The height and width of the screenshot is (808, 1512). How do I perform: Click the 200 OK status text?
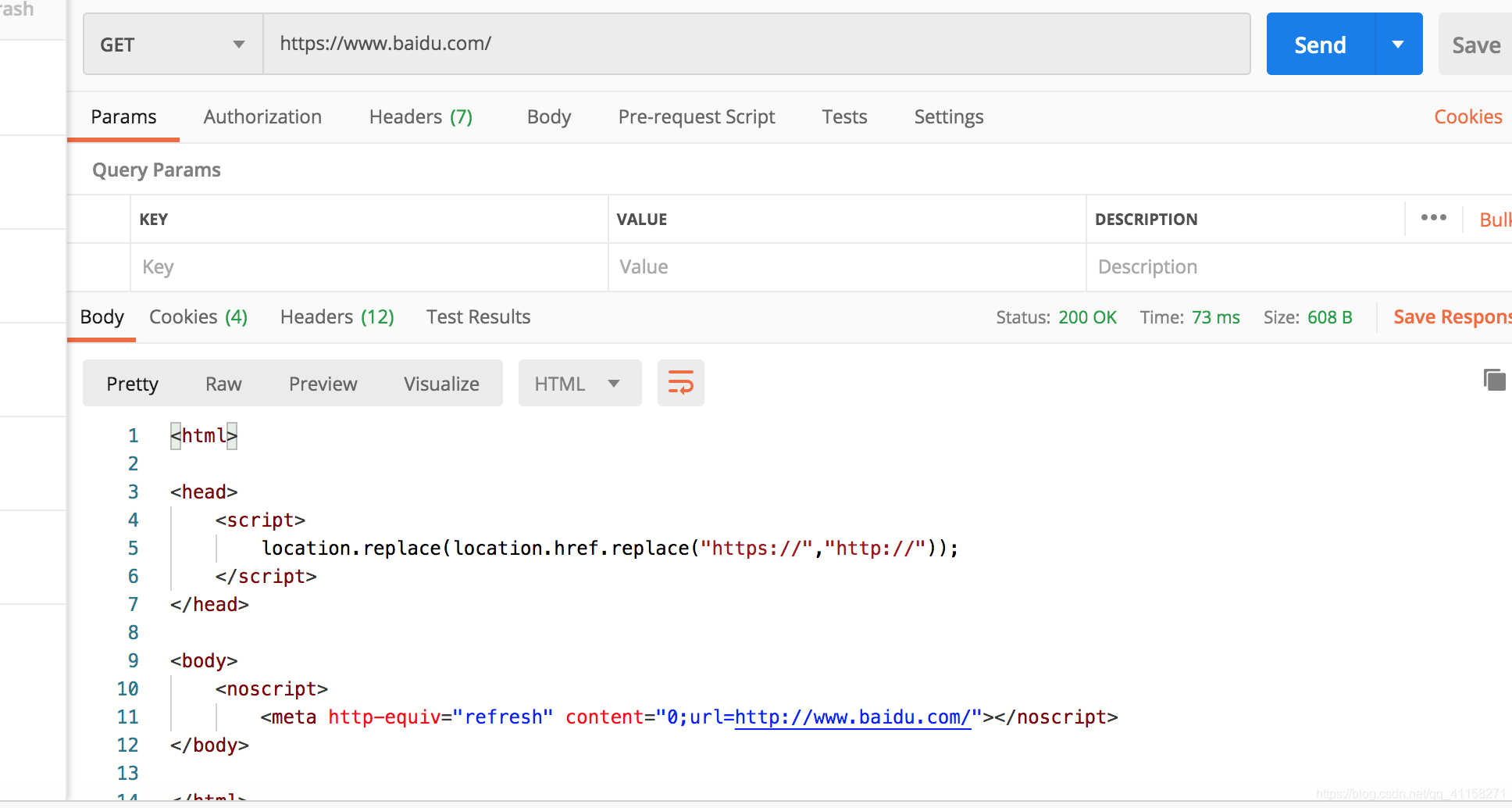(x=1087, y=317)
